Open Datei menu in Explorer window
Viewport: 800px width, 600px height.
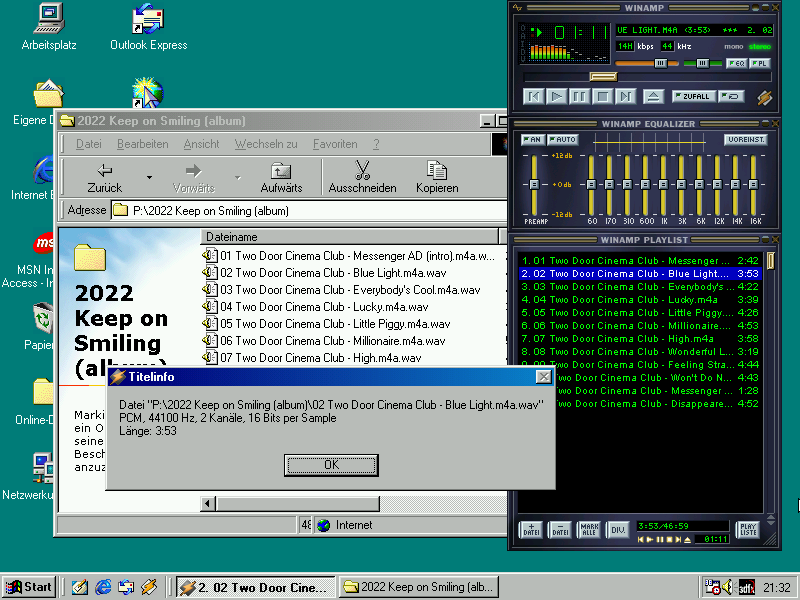[x=89, y=144]
